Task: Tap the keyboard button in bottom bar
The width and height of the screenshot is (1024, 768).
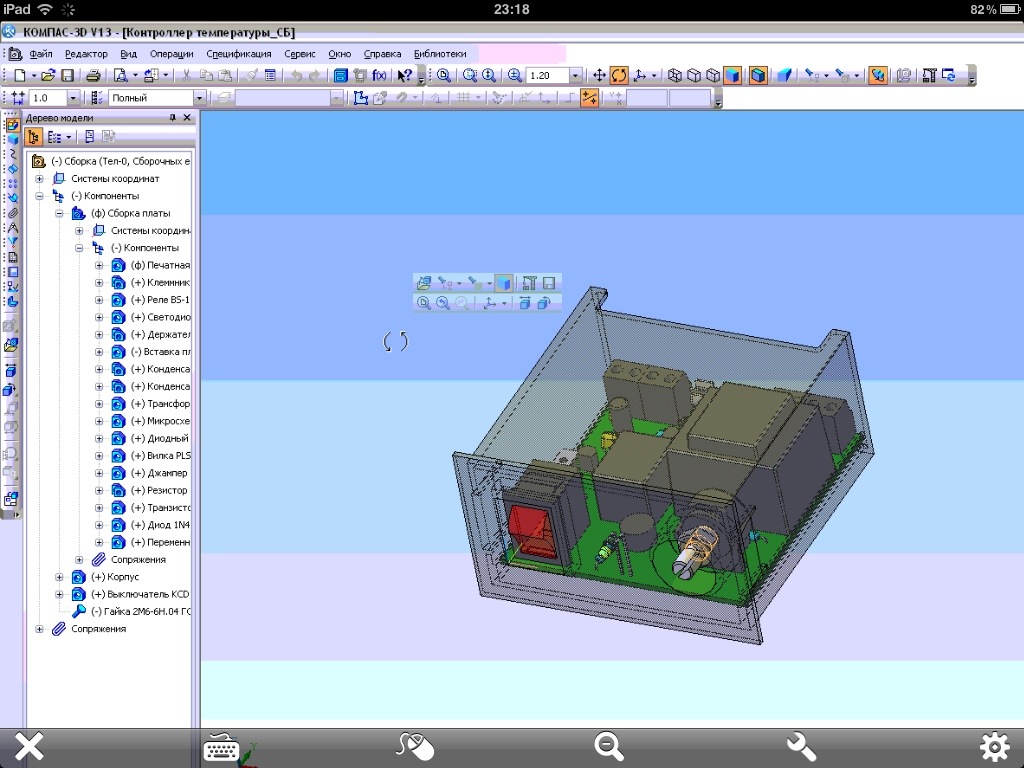Action: click(224, 747)
